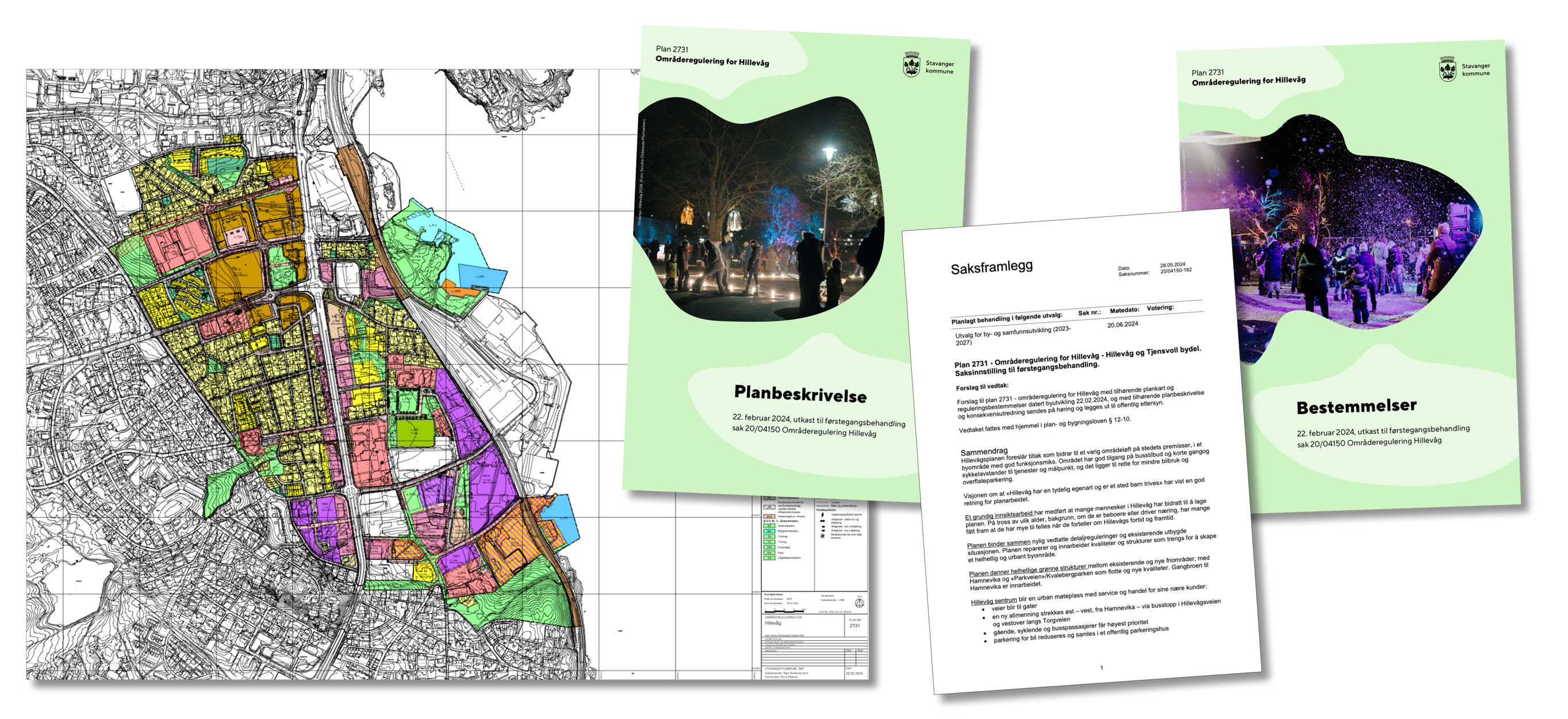Select the TV Turveg green color swatch
Viewport: 1568px width, 719px height.
coord(769,542)
